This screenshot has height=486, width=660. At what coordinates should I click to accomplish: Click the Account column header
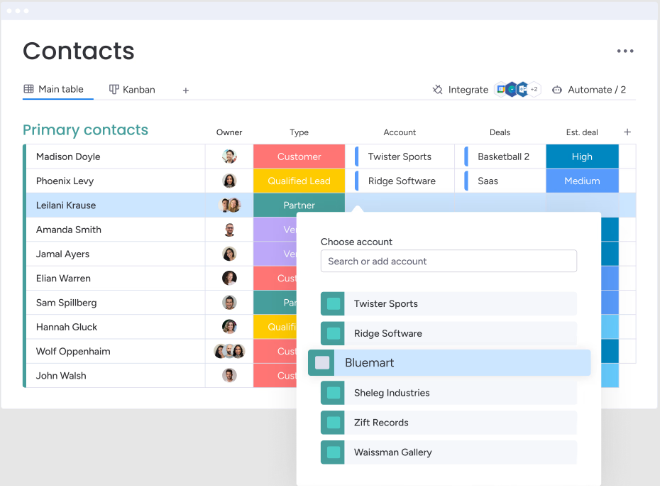click(x=399, y=132)
